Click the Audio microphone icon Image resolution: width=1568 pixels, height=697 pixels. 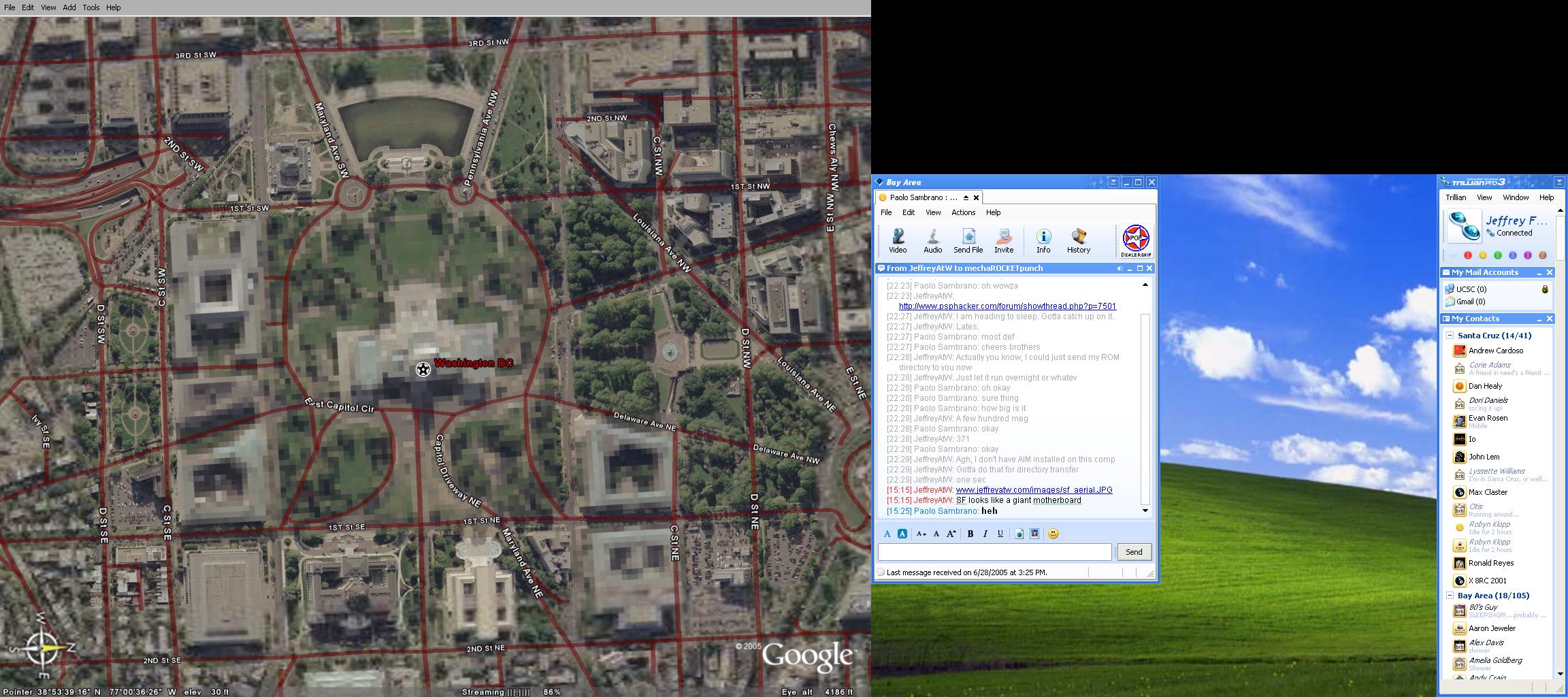932,240
